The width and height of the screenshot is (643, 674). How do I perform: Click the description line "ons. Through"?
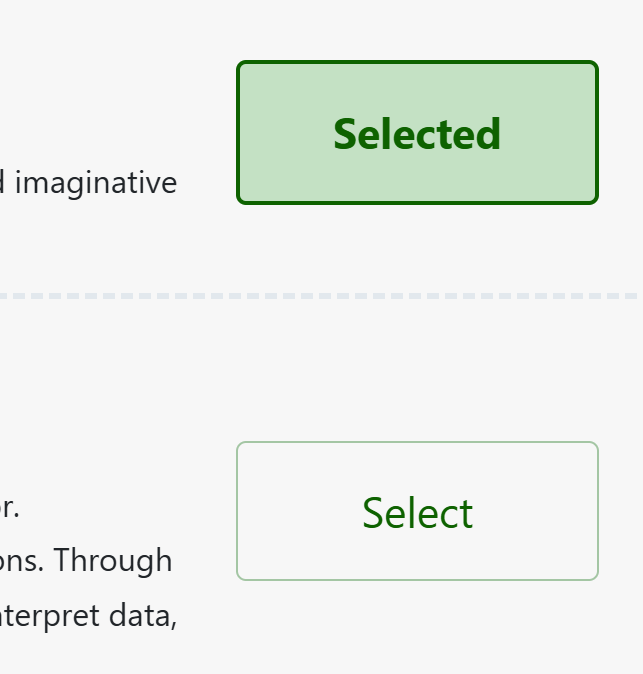tap(86, 561)
